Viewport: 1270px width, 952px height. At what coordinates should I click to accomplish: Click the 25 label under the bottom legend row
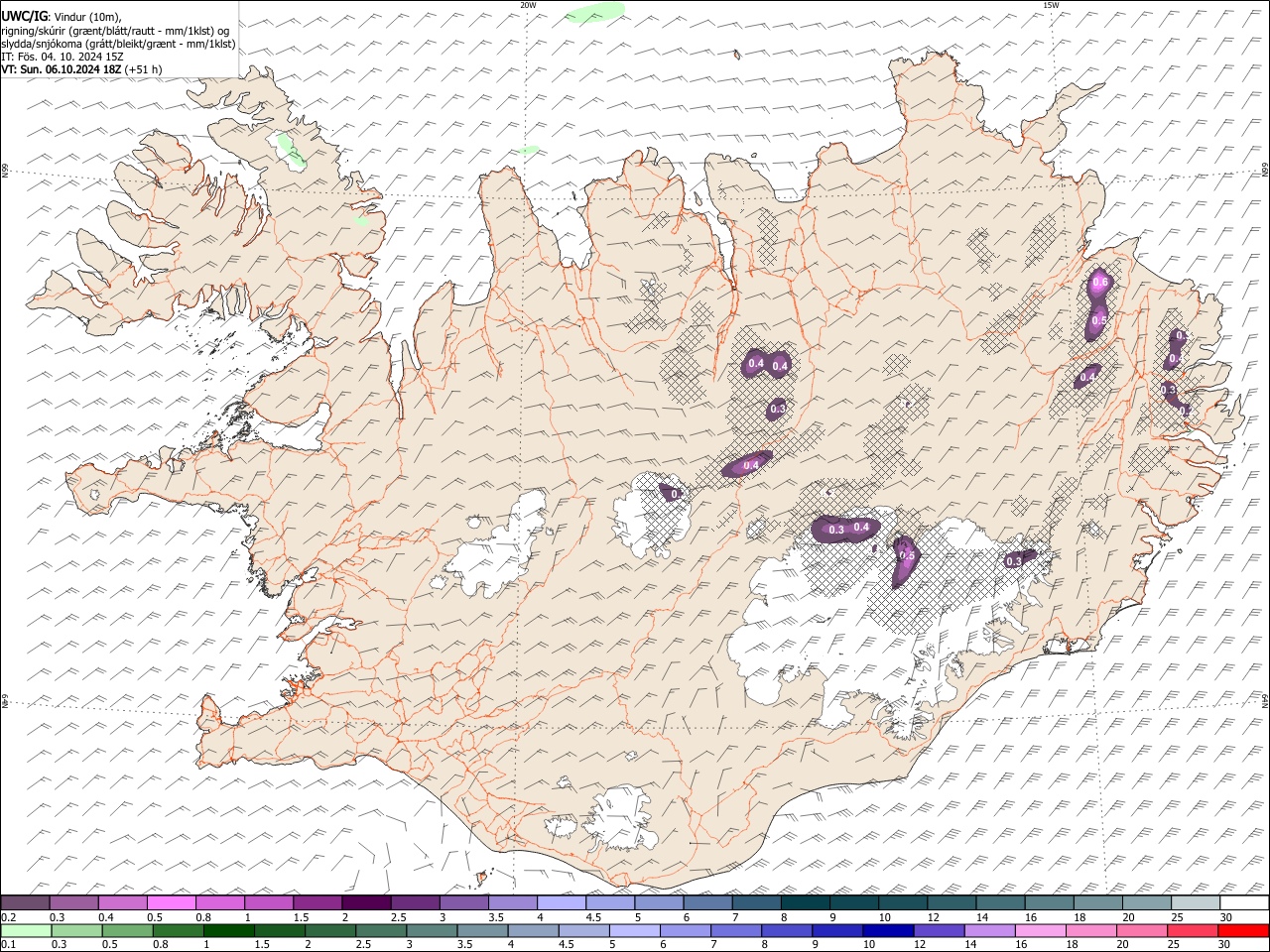[x=1173, y=944]
